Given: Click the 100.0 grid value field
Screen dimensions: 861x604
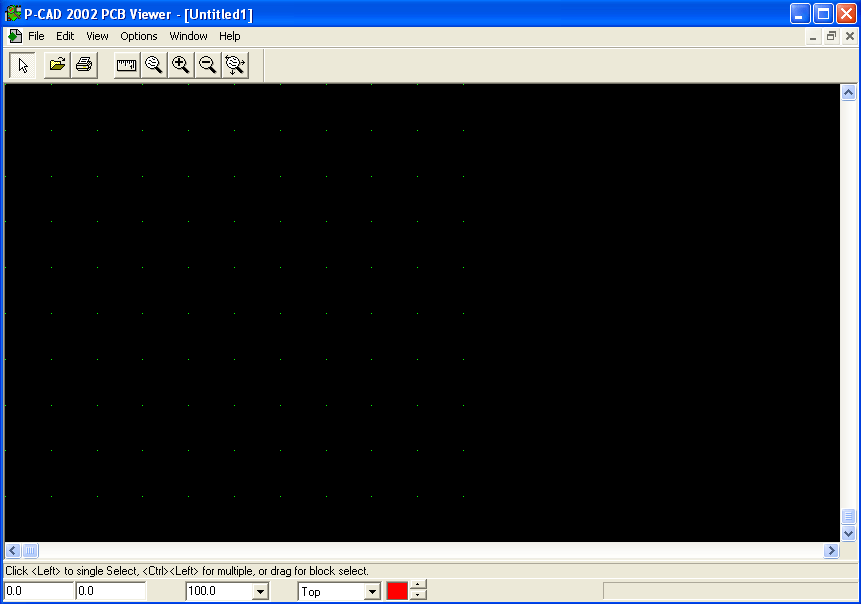Looking at the screenshot, I should click(220, 591).
